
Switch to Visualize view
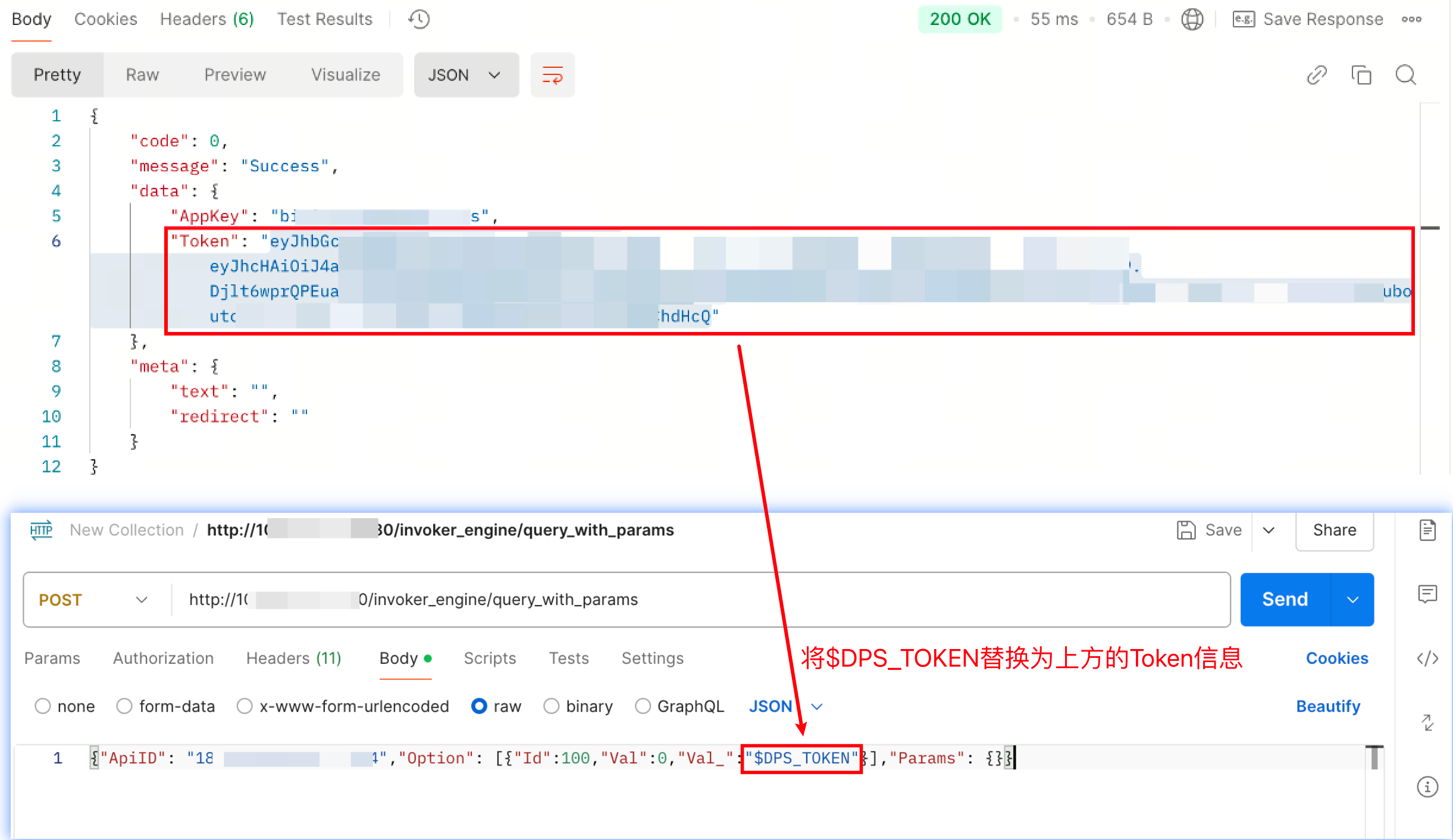(346, 75)
